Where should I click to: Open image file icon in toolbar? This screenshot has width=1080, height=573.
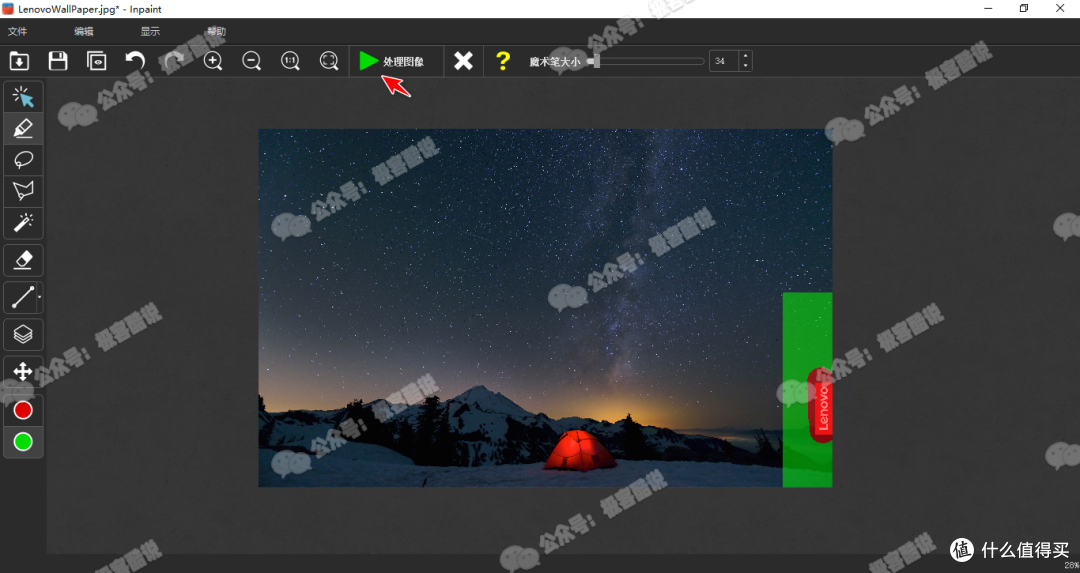19,61
